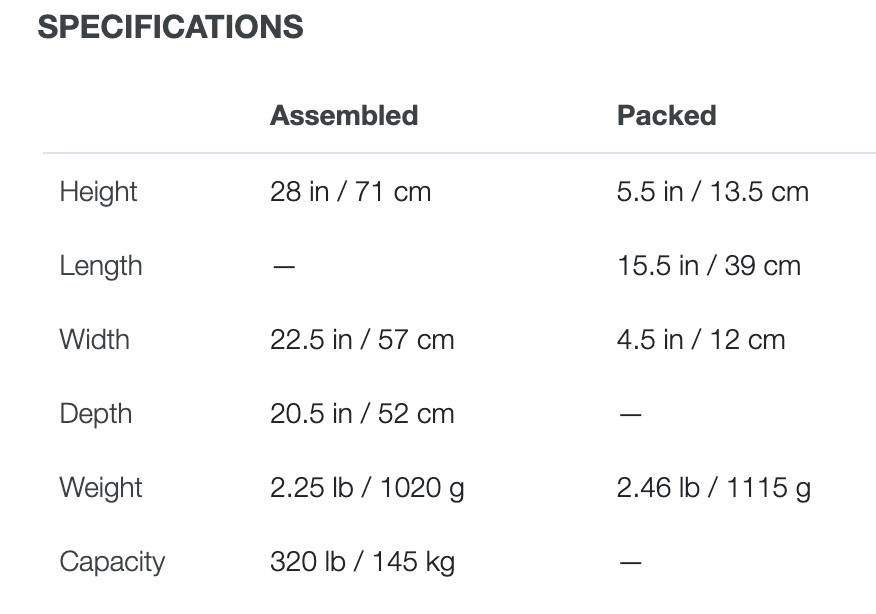Select packed height 5.5 in / 13.5 cm
This screenshot has width=876, height=614.
(x=713, y=192)
